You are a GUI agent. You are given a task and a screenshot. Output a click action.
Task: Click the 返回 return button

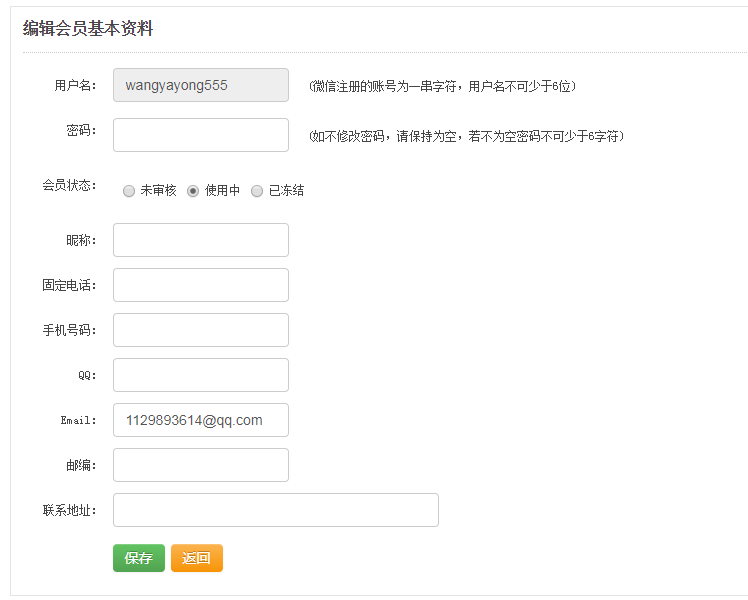click(x=197, y=558)
